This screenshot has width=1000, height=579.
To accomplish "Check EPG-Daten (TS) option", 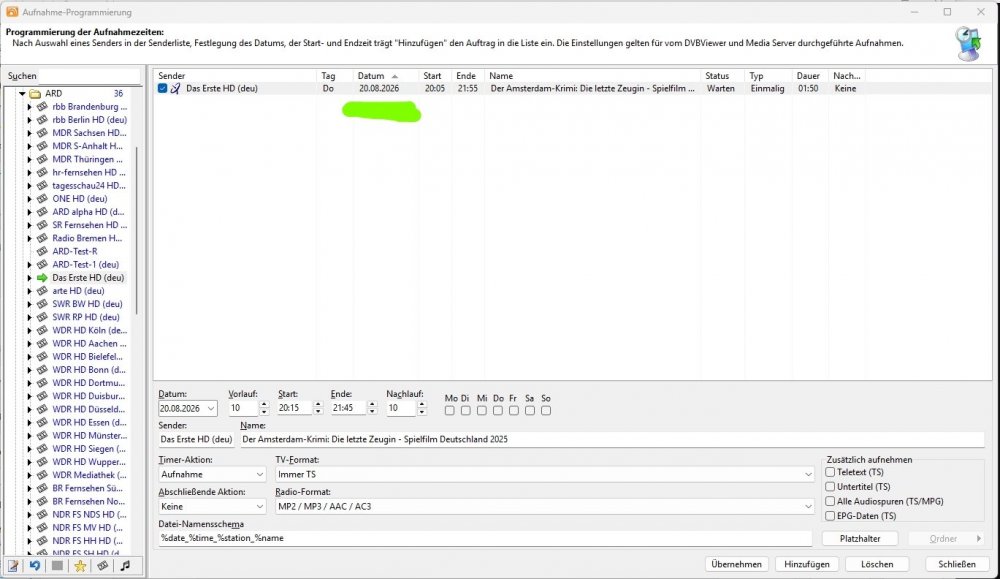I will pos(830,516).
